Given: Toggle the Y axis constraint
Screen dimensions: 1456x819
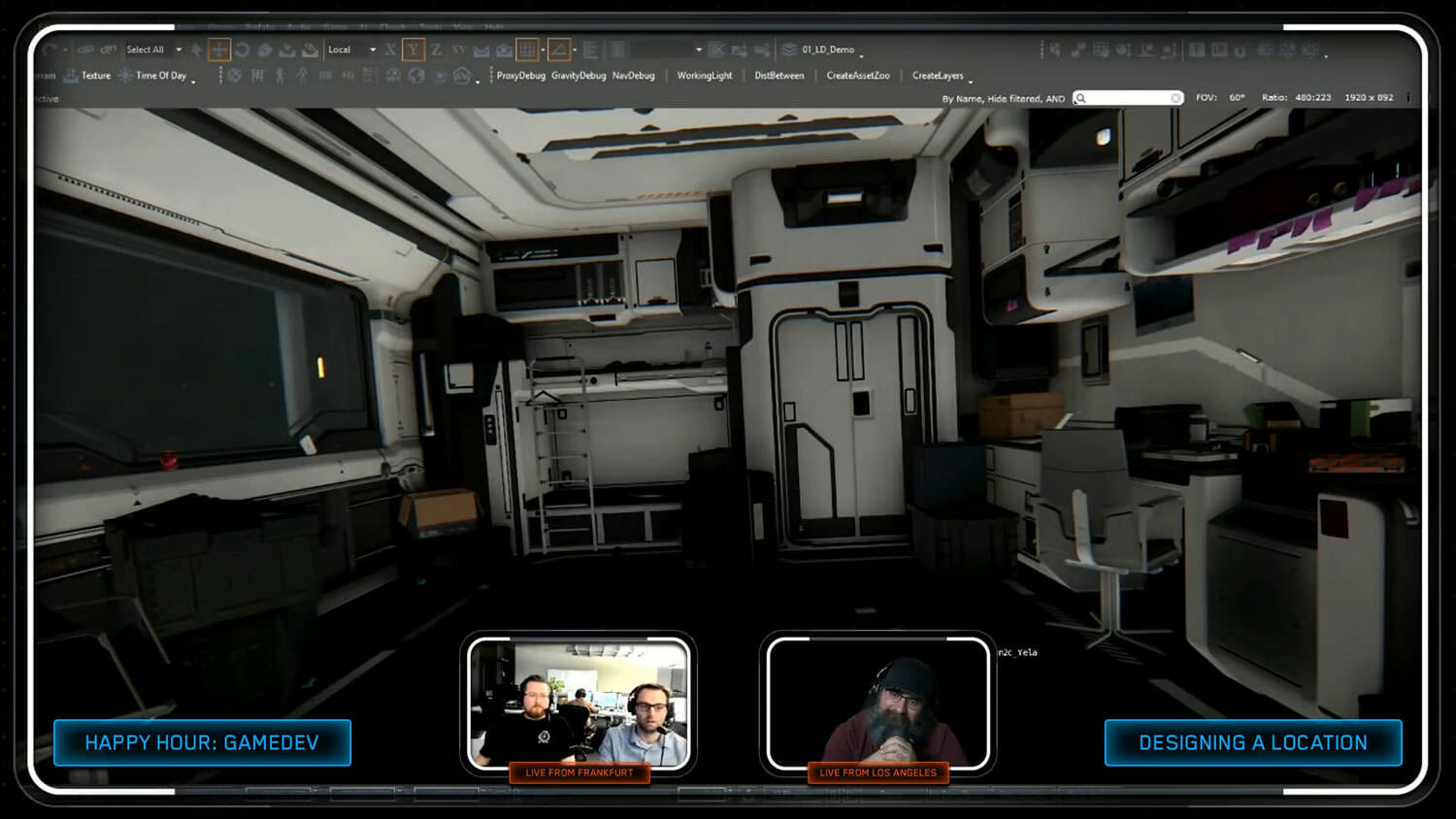Looking at the screenshot, I should point(414,49).
